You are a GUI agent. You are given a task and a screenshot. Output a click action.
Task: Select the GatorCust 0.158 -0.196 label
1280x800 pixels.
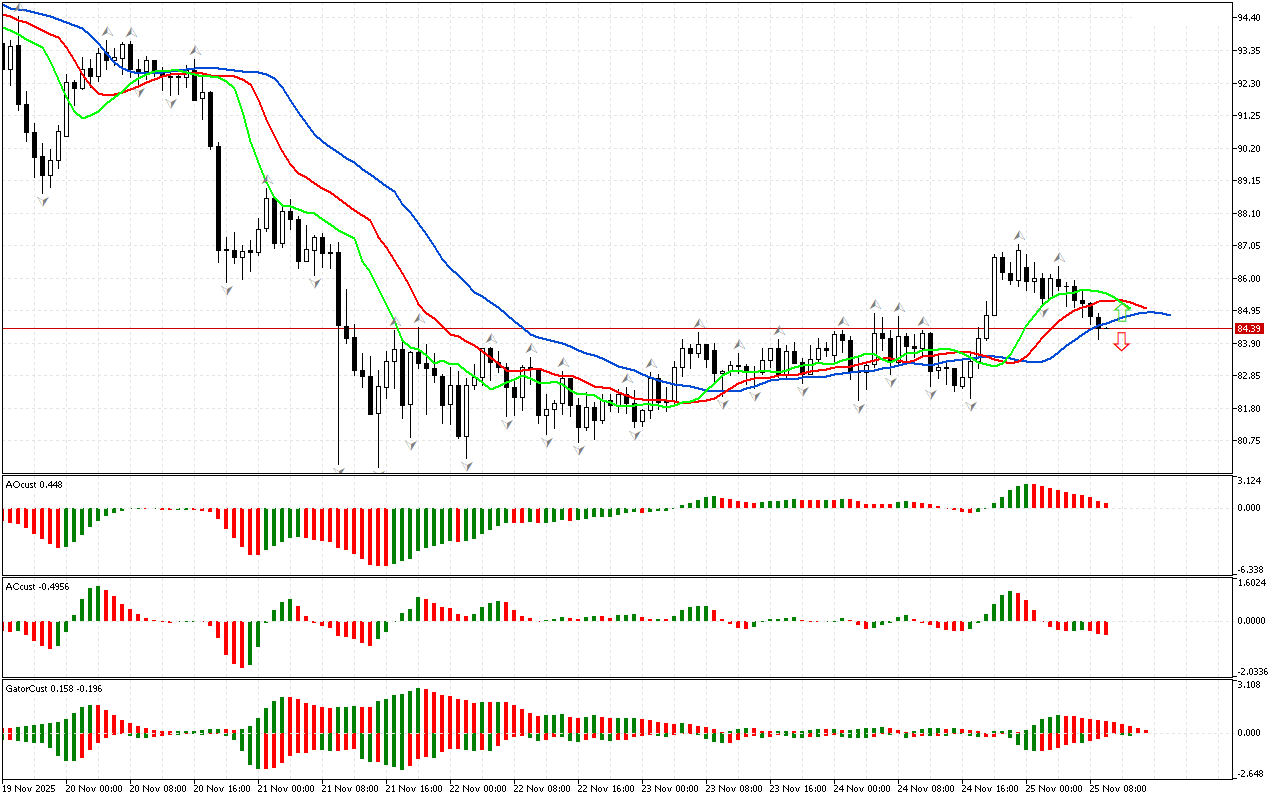coord(53,688)
